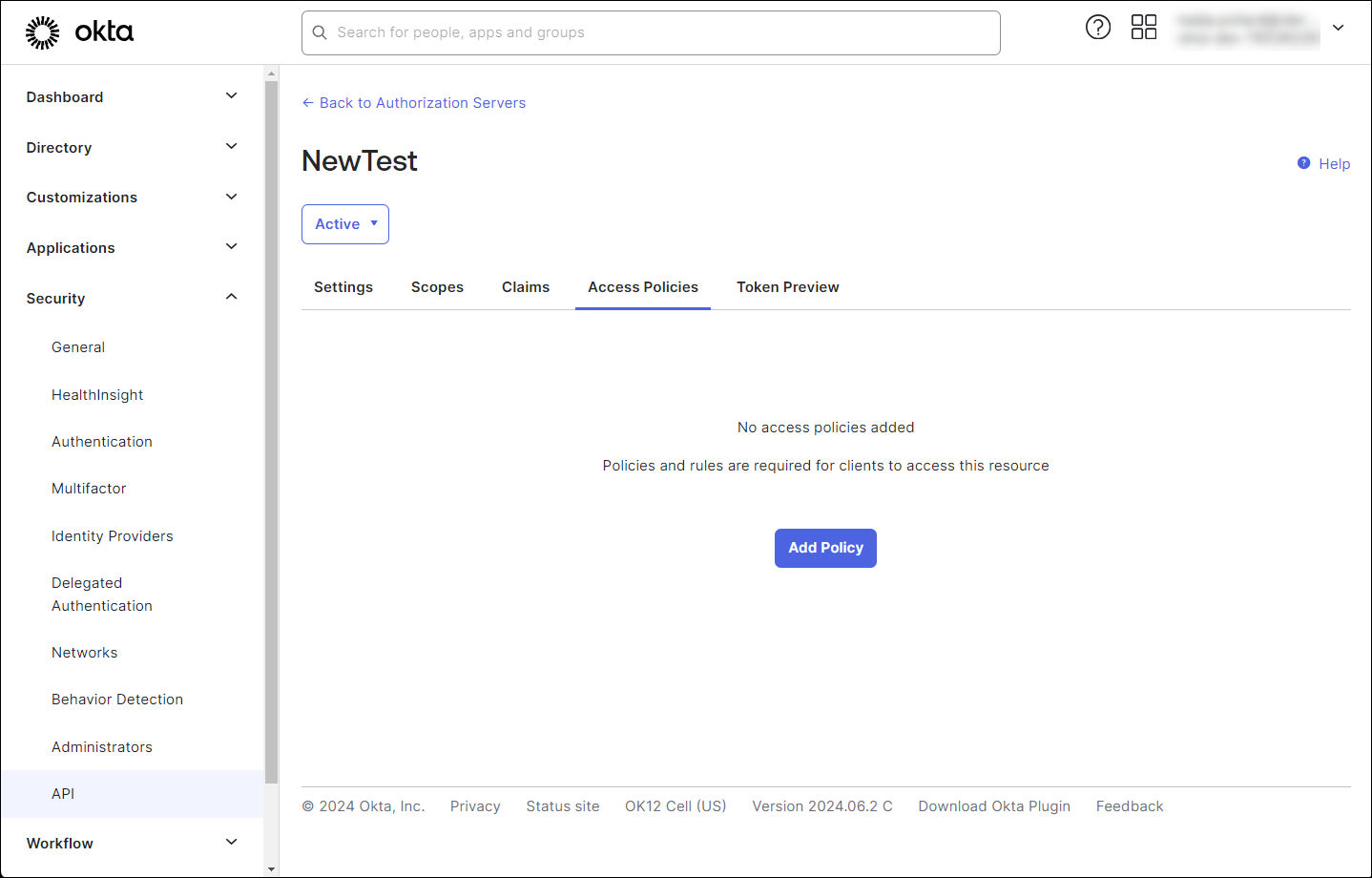Switch to the Settings tab
The image size is (1372, 878).
pyautogui.click(x=343, y=287)
